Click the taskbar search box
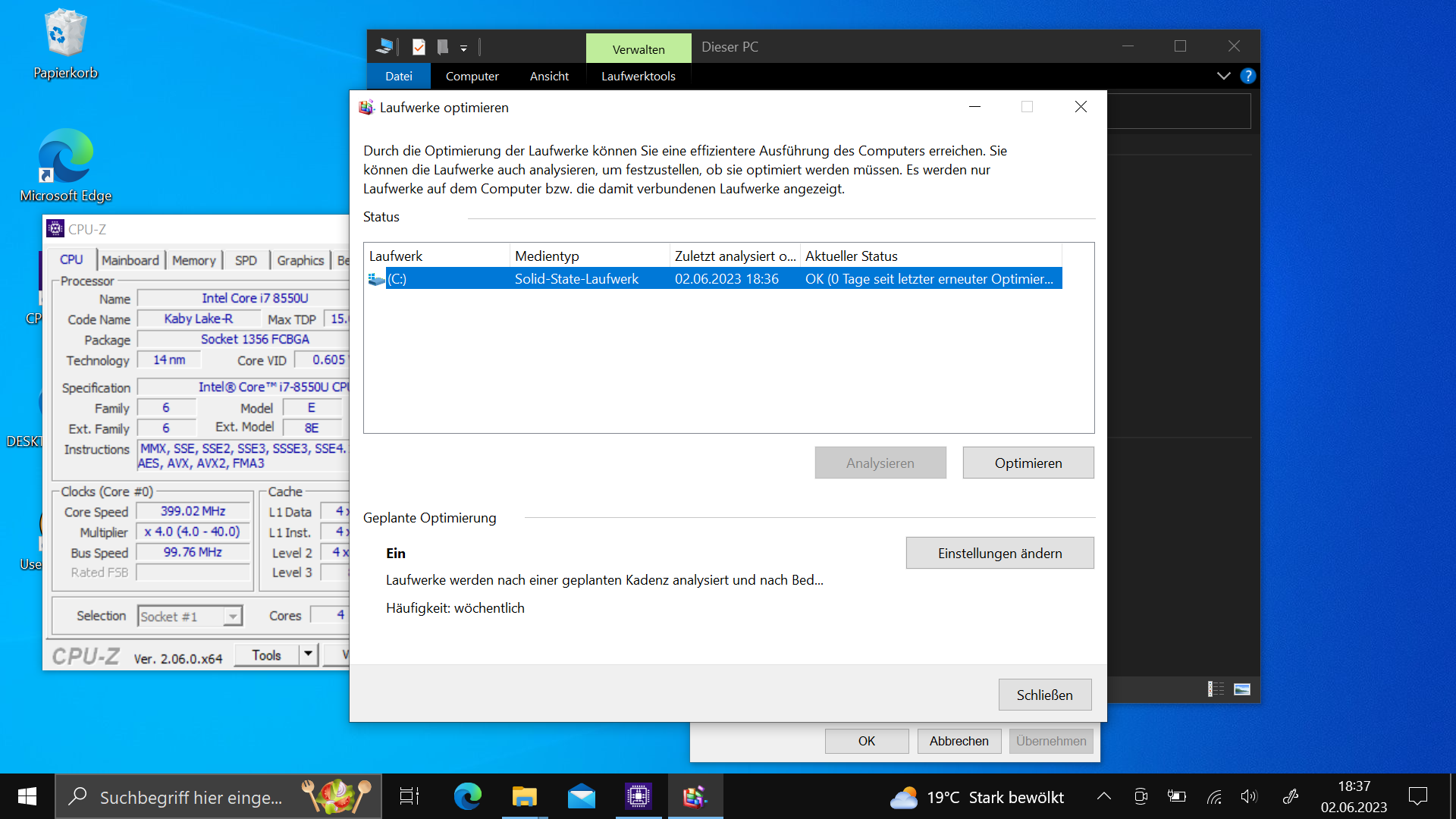This screenshot has width=1456, height=819. click(191, 797)
